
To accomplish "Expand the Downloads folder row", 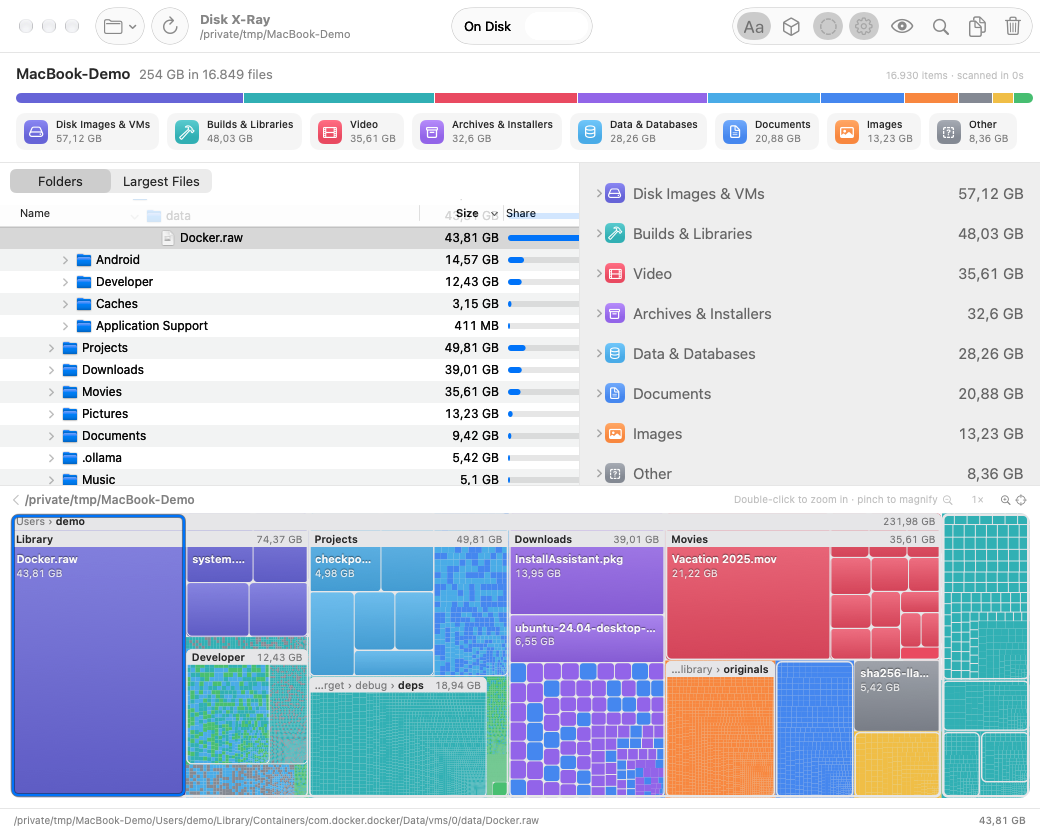I will click(x=51, y=370).
